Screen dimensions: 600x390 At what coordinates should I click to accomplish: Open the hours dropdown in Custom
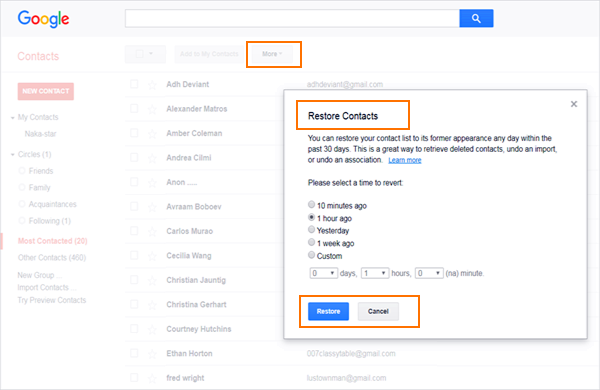[375, 273]
